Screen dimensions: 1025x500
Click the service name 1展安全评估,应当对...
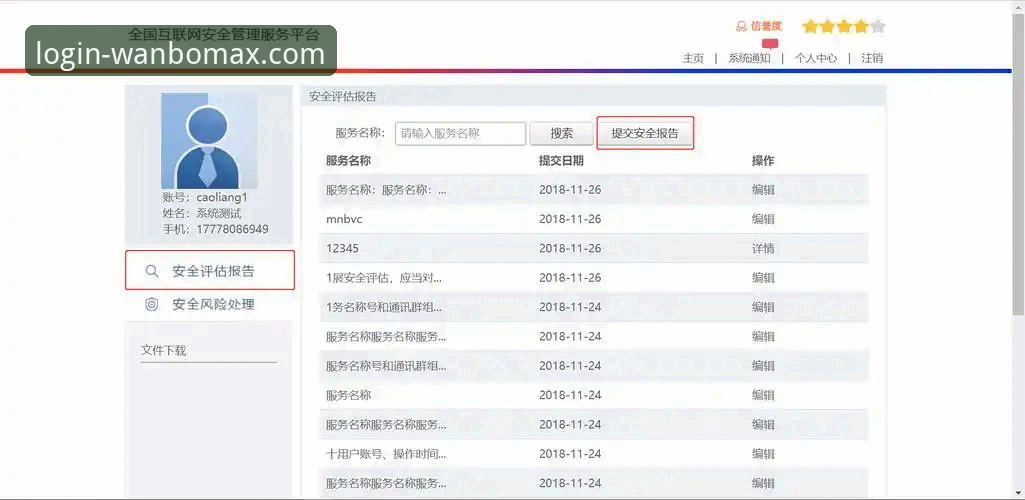[384, 278]
